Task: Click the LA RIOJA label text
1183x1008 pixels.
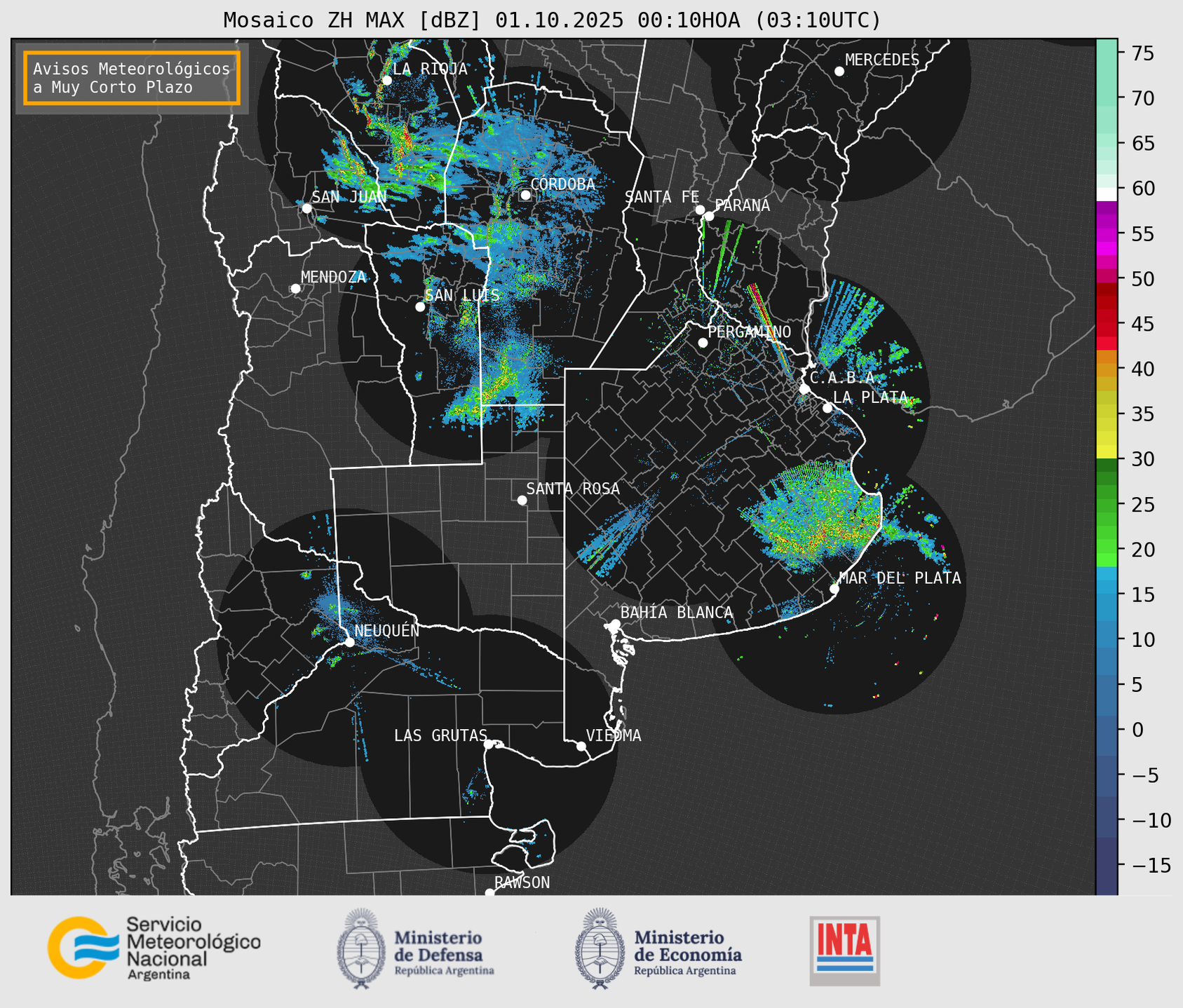Action: 430,69
